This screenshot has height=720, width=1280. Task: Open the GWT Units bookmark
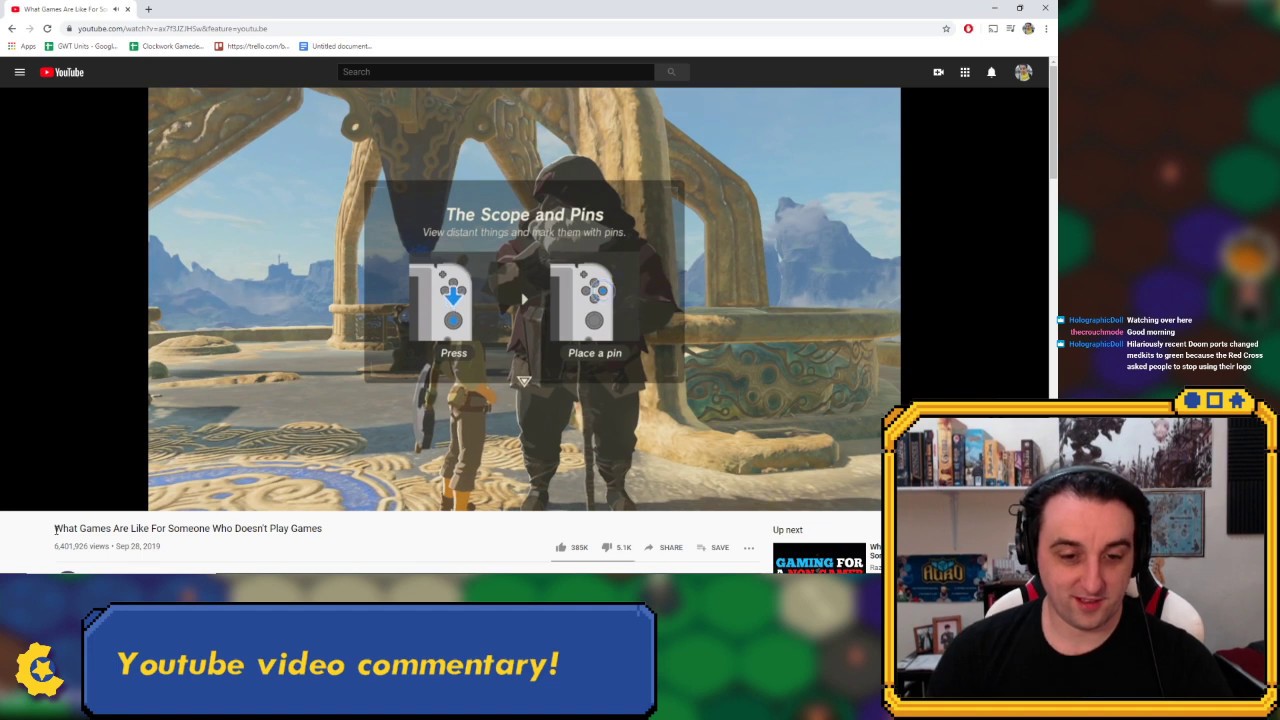[x=81, y=46]
